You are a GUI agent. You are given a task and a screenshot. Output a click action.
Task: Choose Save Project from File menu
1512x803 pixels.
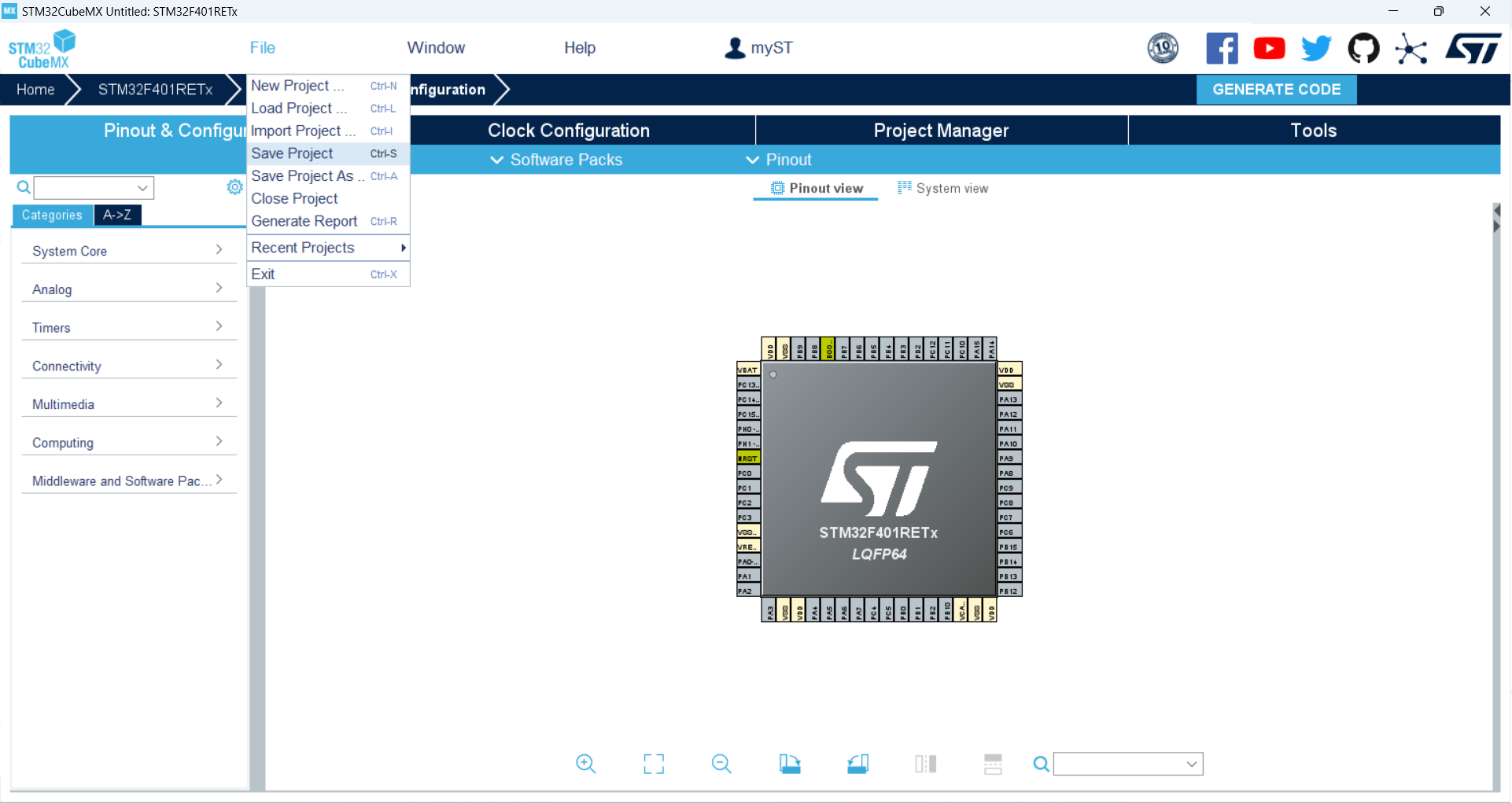pyautogui.click(x=328, y=153)
